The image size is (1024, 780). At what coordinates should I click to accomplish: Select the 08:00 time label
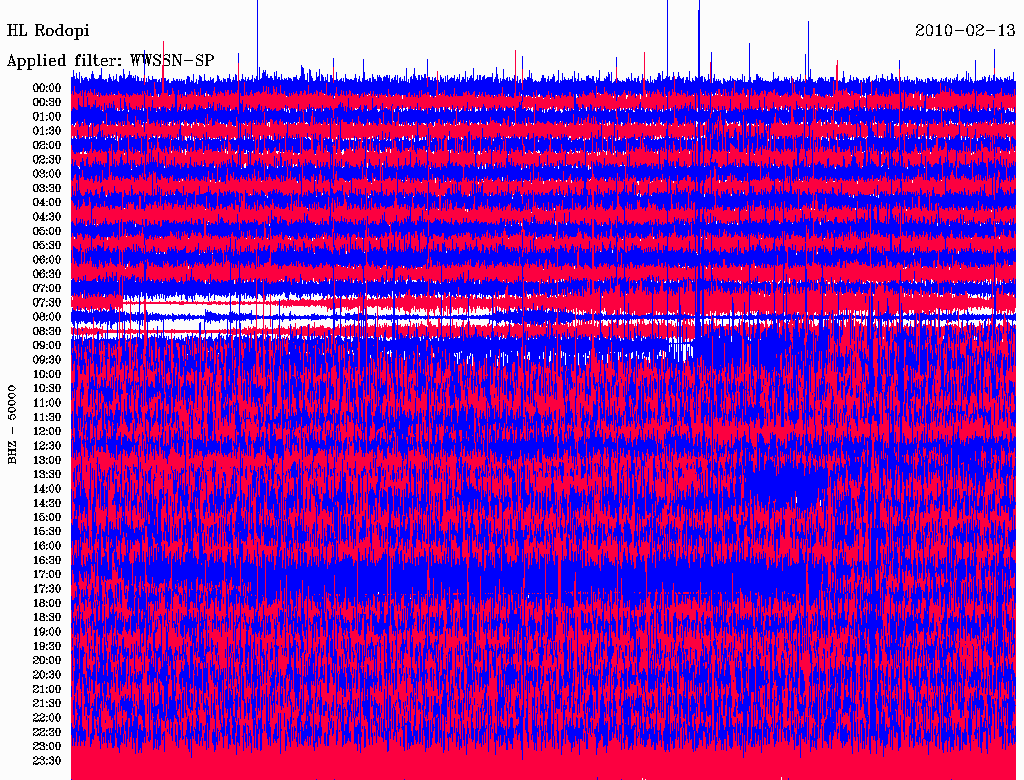(47, 317)
